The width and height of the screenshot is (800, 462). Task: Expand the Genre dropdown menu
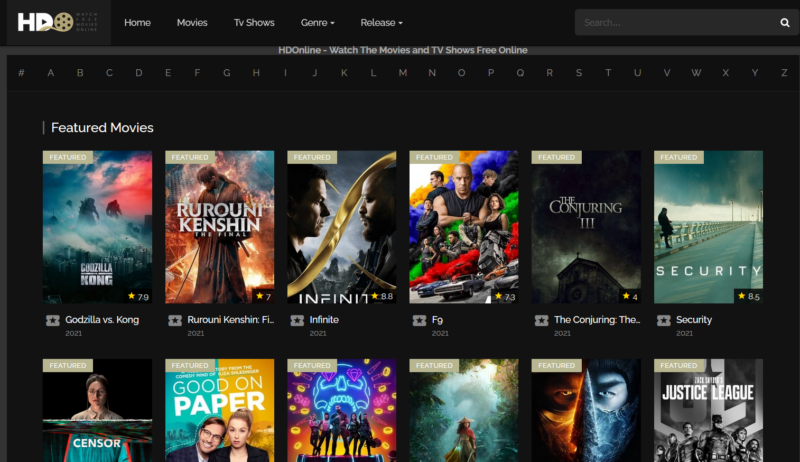click(317, 22)
